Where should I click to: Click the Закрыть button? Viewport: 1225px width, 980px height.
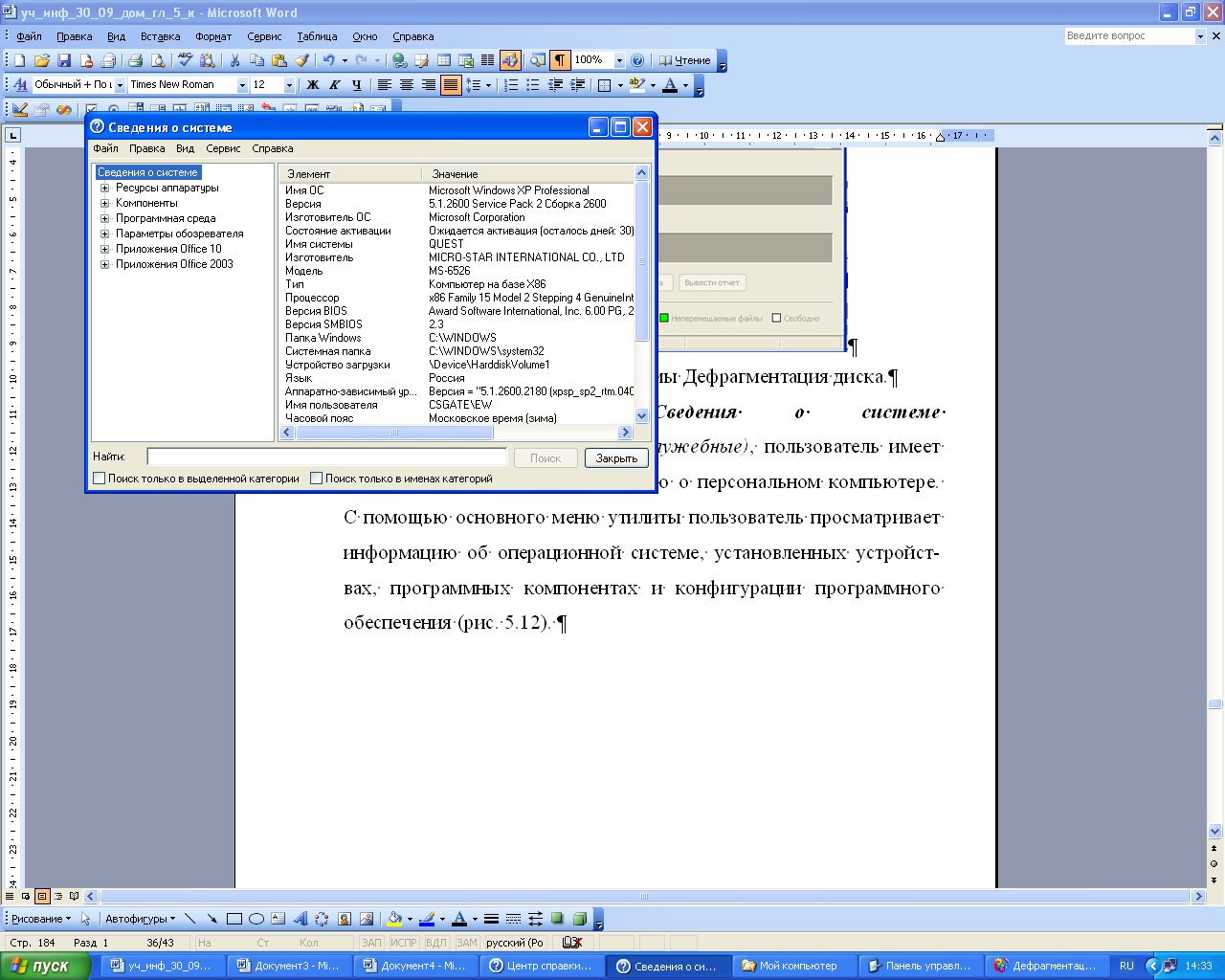click(616, 458)
